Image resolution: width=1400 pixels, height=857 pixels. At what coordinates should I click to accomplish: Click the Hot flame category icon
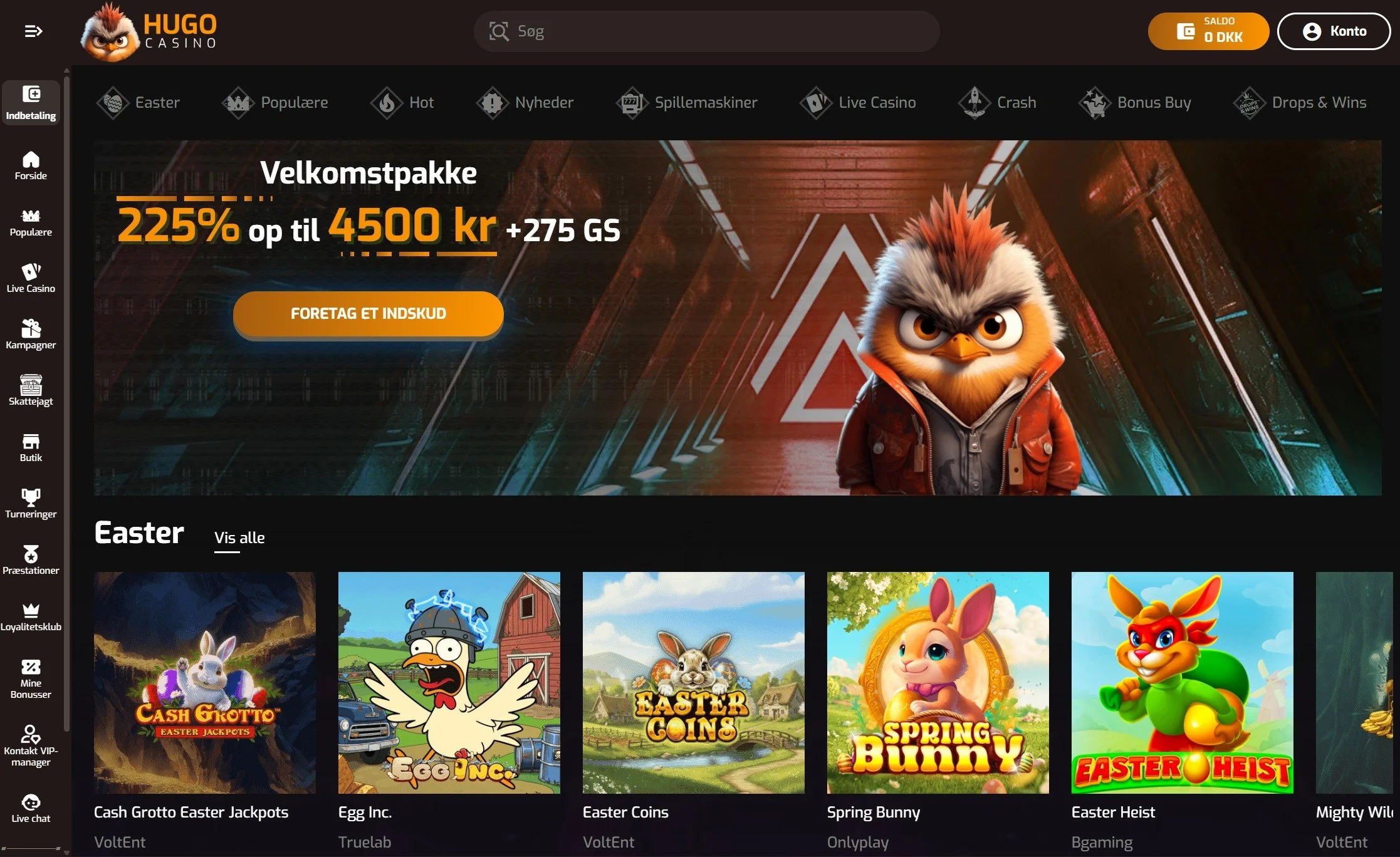[x=387, y=102]
